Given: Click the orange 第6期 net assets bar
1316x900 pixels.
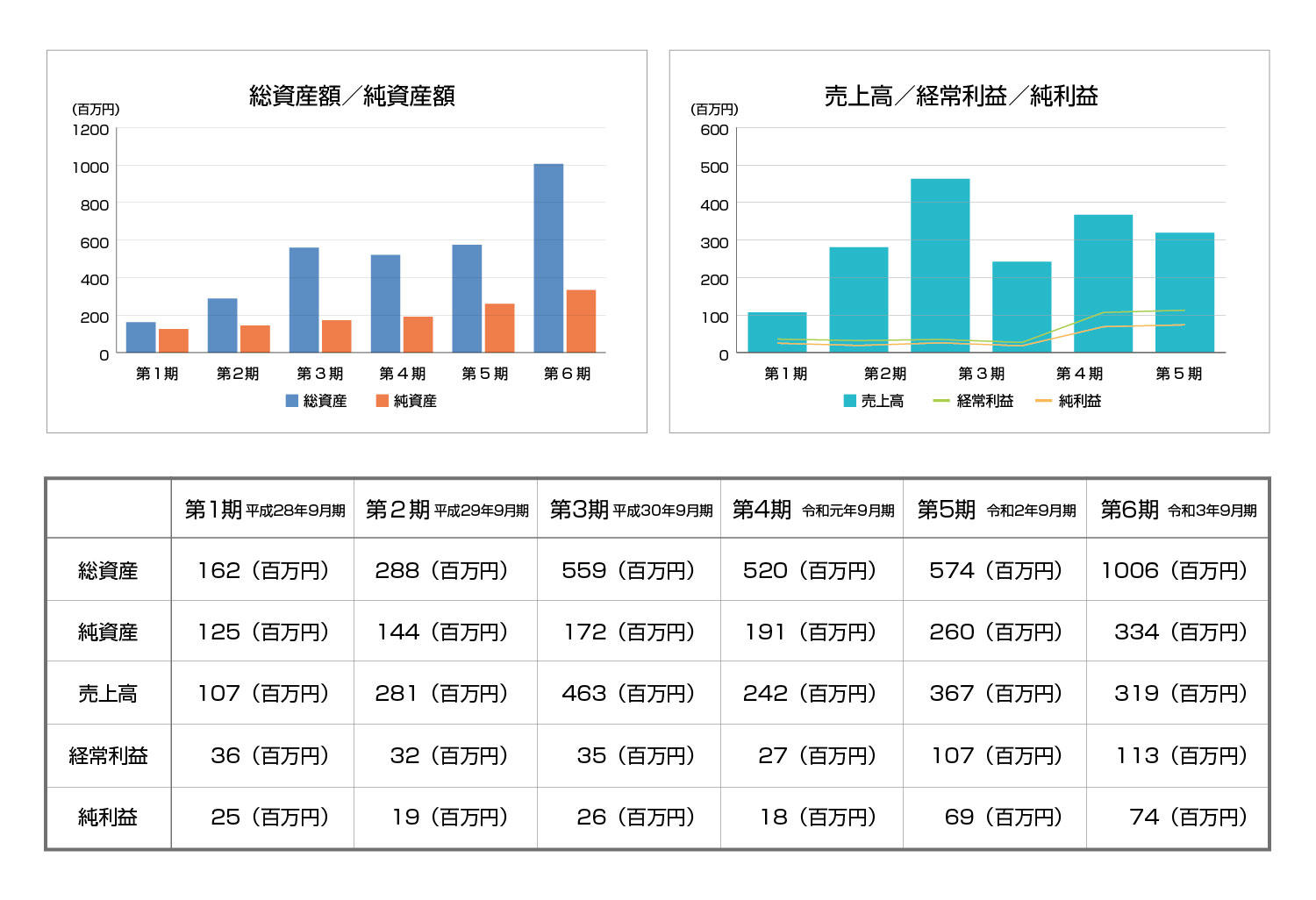Looking at the screenshot, I should pyautogui.click(x=581, y=321).
